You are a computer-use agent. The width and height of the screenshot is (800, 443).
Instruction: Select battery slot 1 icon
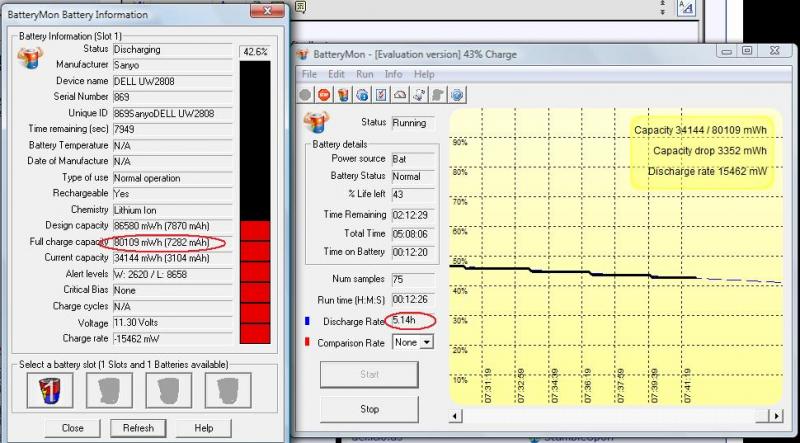(x=40, y=391)
